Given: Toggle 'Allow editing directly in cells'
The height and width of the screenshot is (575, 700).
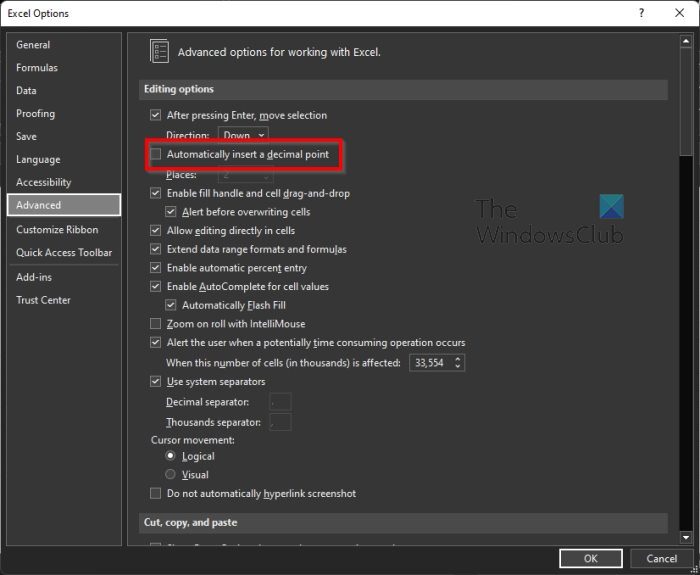Looking at the screenshot, I should click(x=155, y=230).
